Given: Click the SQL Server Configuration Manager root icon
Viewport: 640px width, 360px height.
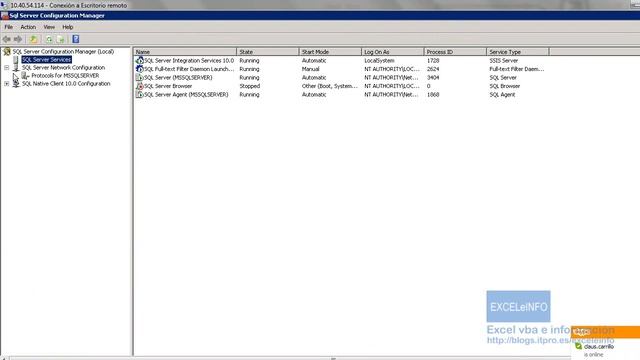Looking at the screenshot, I should click(7, 51).
